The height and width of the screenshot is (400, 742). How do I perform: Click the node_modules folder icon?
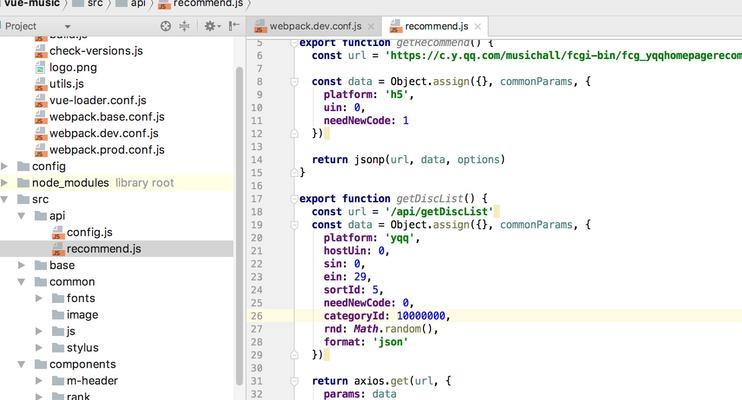point(23,183)
